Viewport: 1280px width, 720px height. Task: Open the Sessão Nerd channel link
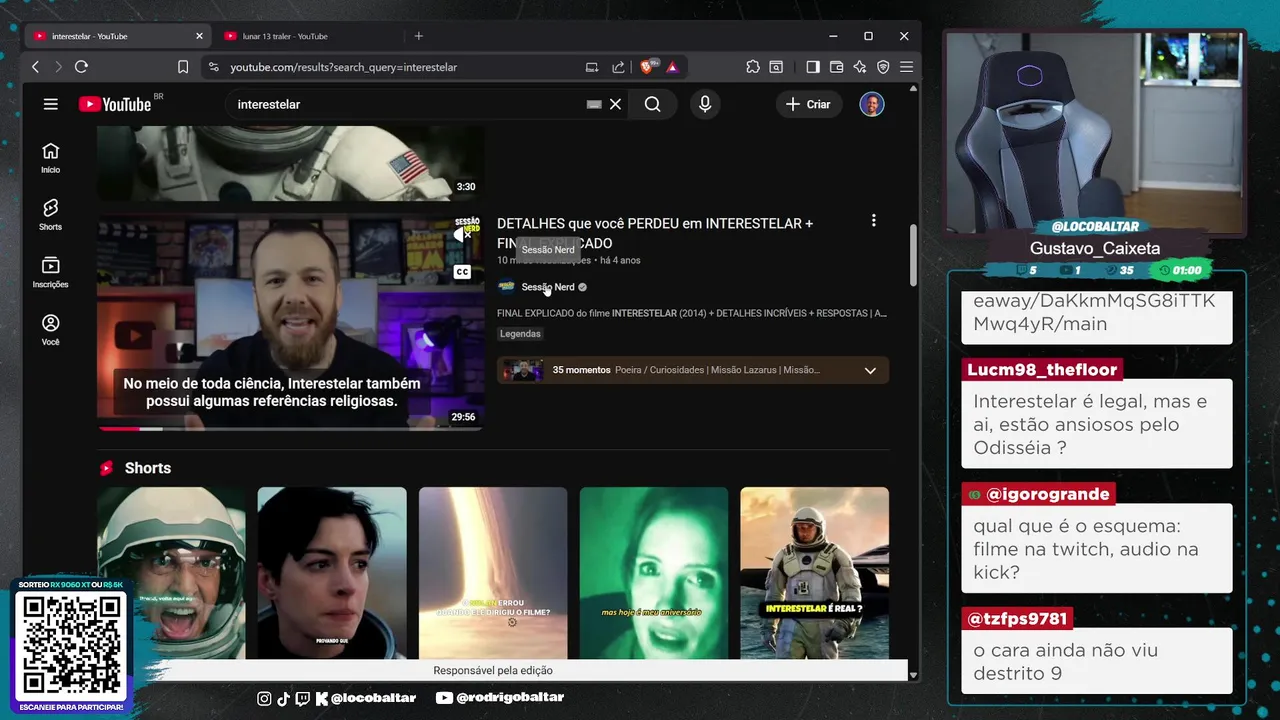point(548,287)
